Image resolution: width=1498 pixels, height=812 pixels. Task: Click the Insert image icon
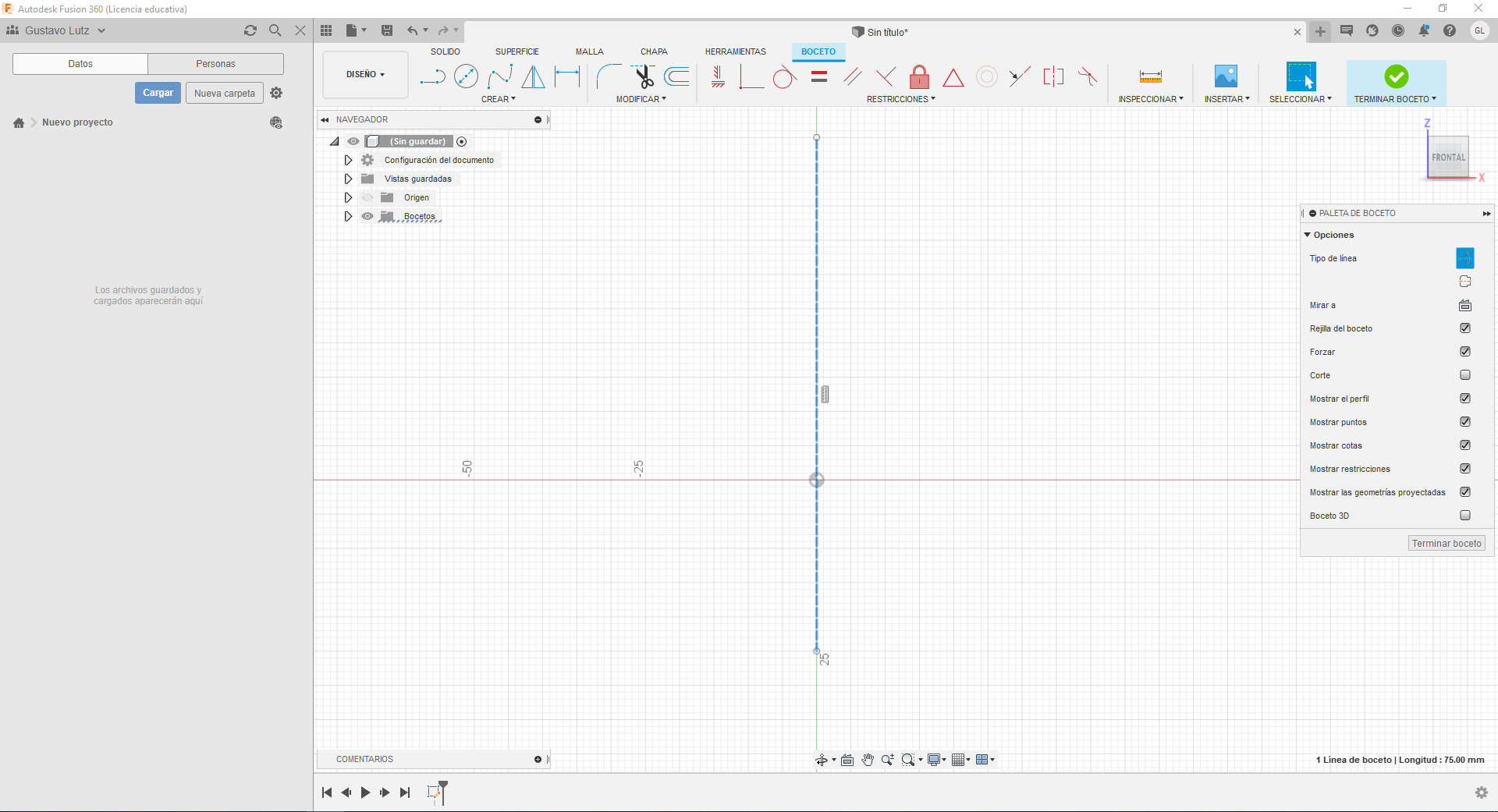(x=1226, y=76)
